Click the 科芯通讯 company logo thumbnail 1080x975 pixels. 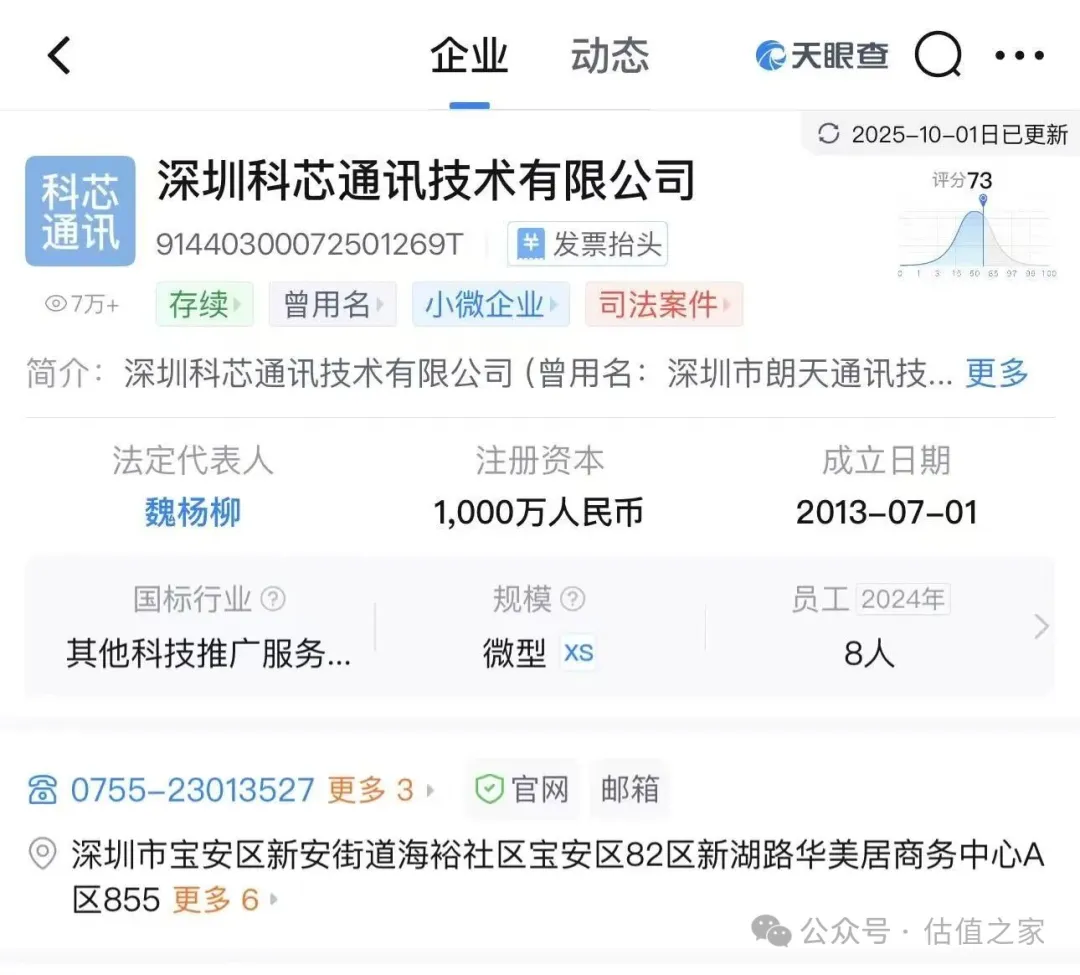80,211
